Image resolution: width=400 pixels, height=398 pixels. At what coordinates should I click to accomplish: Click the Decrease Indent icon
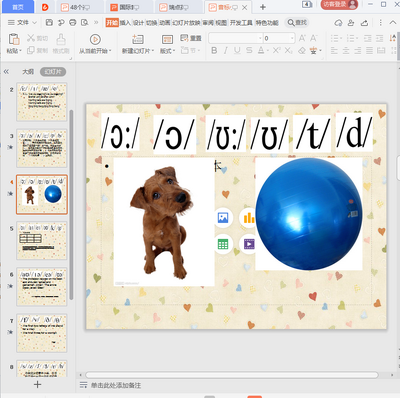[x=368, y=38]
